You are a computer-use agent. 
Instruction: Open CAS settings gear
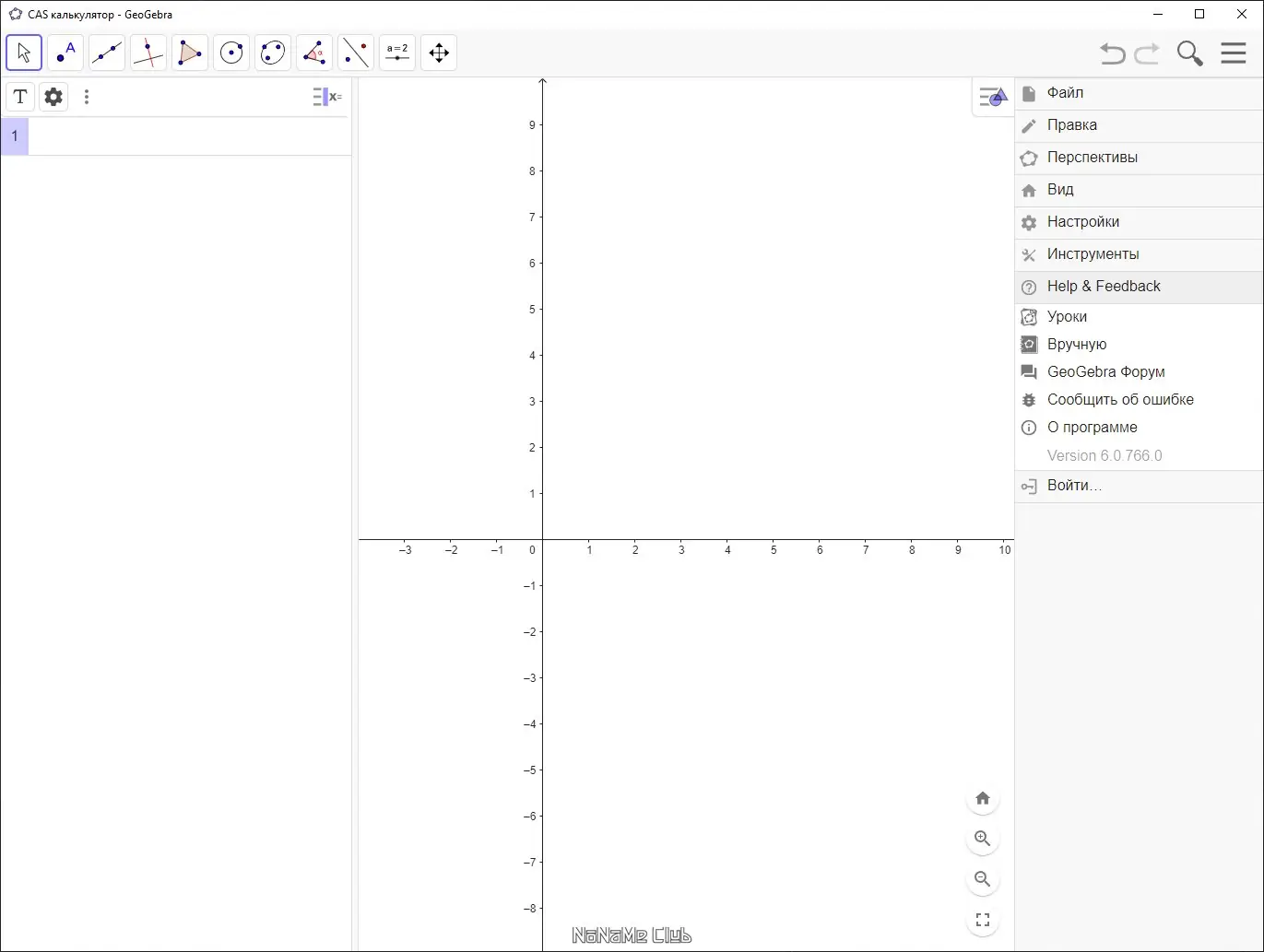pos(53,97)
